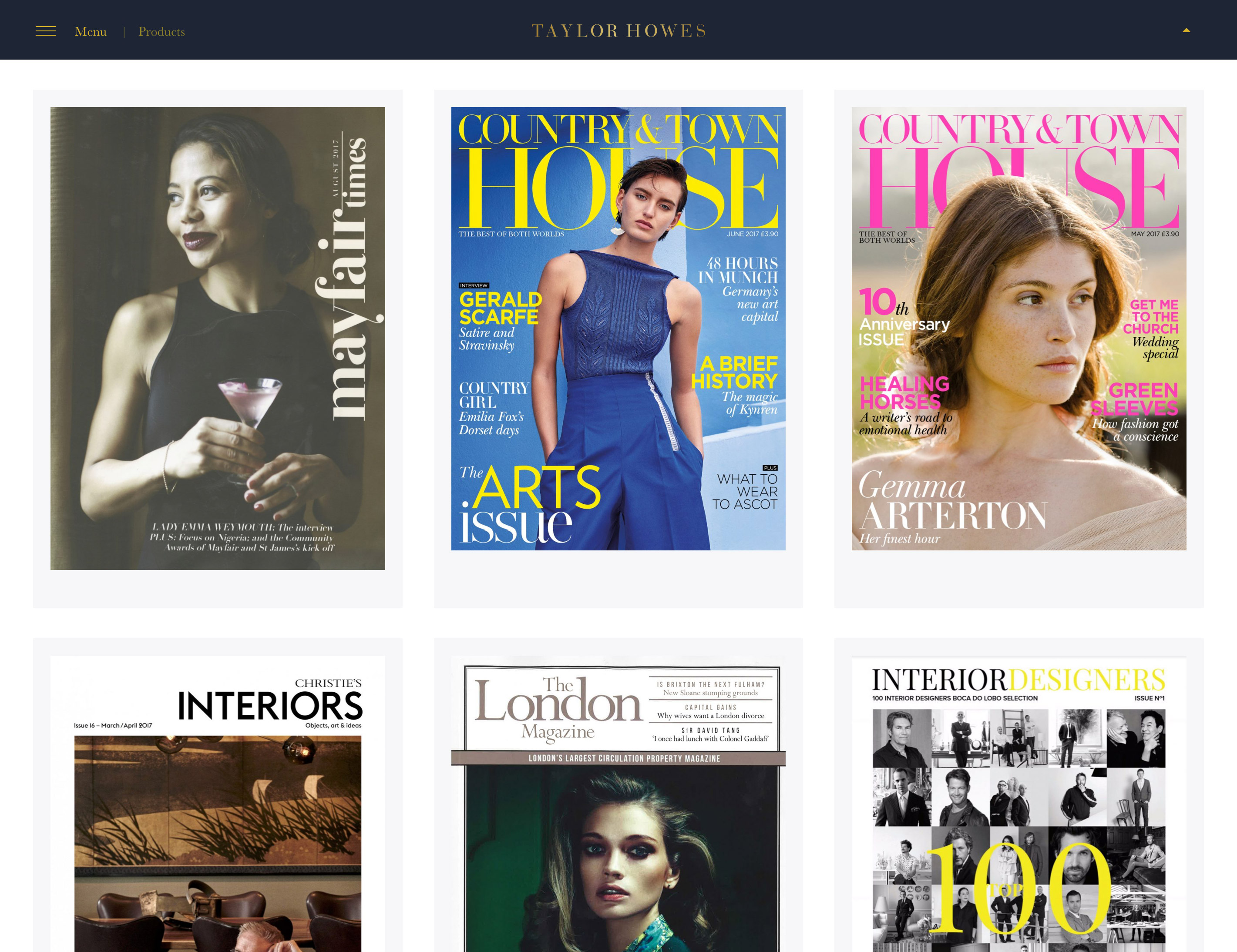Click the Taylor Howes logo
The width and height of the screenshot is (1237, 952).
[618, 30]
